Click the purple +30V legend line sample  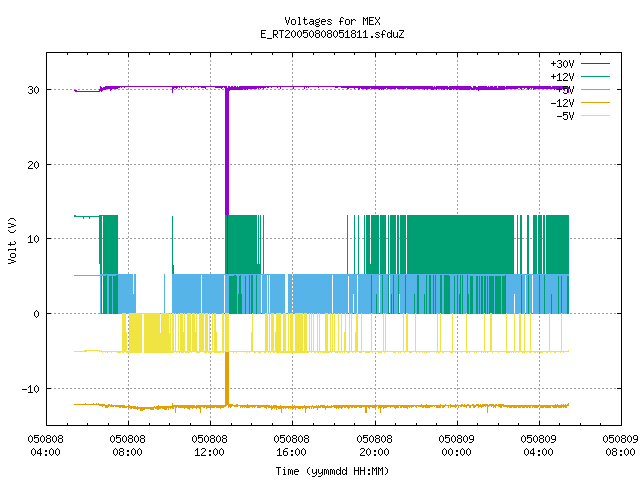595,64
